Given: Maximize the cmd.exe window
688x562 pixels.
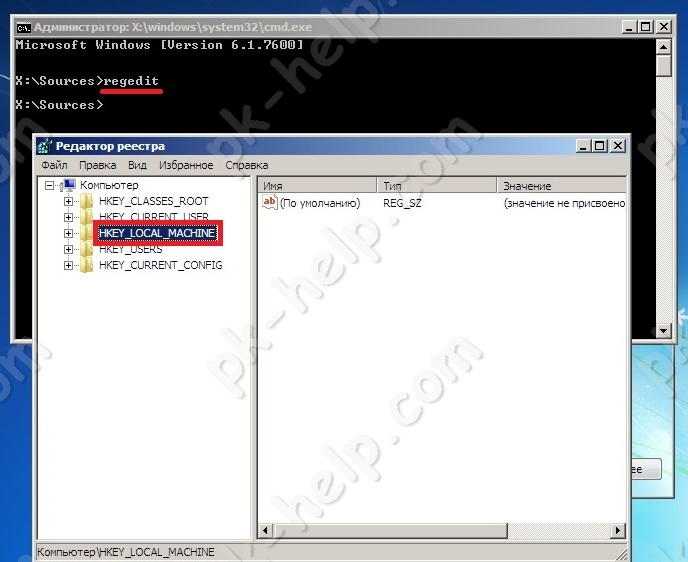Looking at the screenshot, I should point(646,27).
